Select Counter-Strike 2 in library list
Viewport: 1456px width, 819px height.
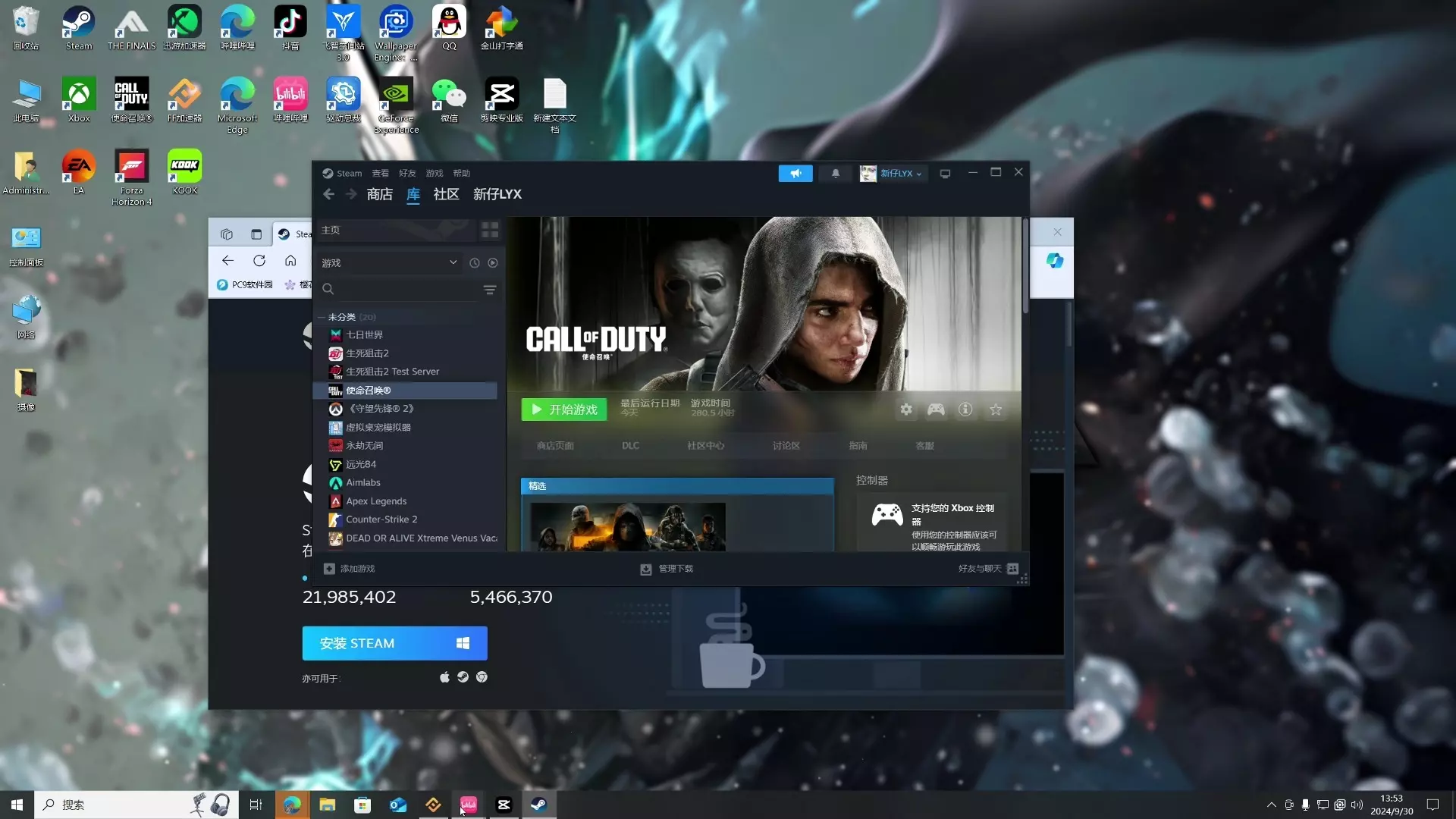[381, 519]
